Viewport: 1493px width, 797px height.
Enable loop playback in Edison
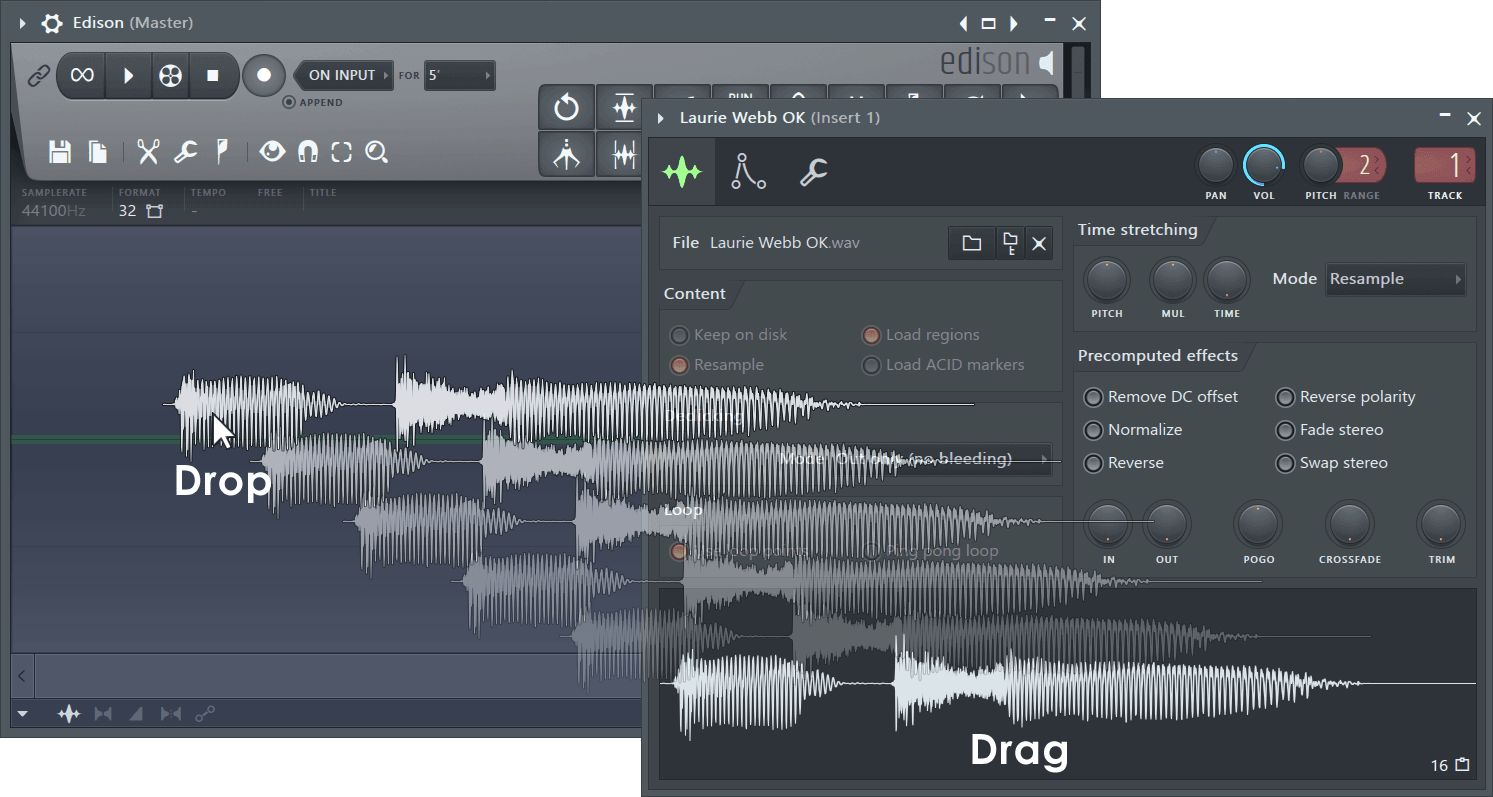[82, 76]
